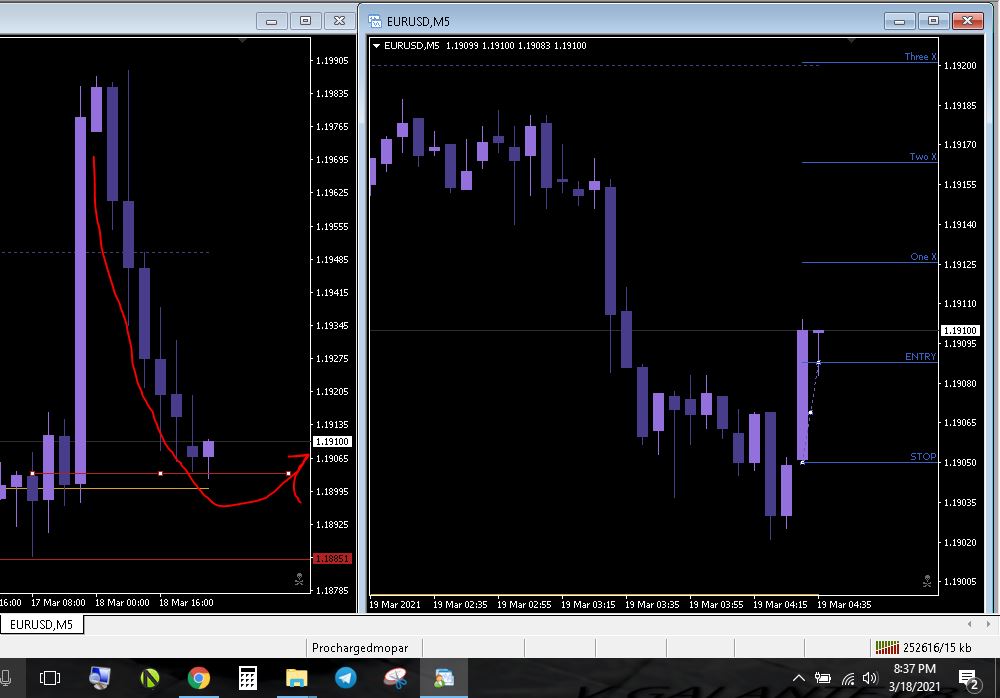This screenshot has width=1000, height=698.
Task: Click the Two X target line label
Action: 922,156
